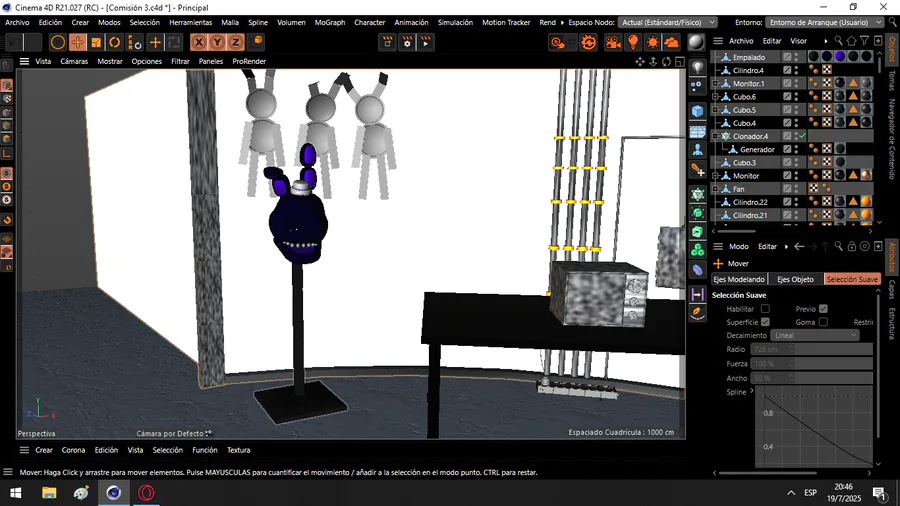Select the Rotate tool

[115, 42]
